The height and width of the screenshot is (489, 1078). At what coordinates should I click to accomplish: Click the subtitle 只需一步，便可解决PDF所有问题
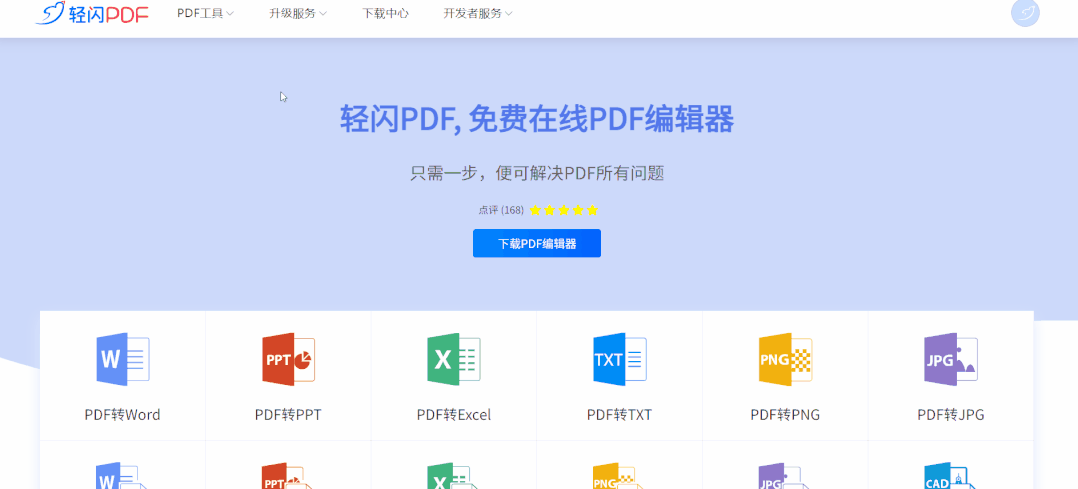tap(537, 173)
